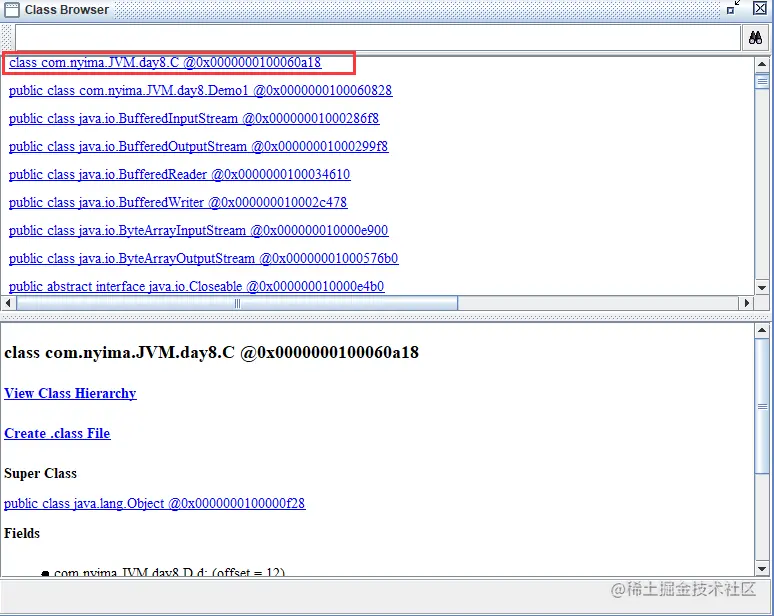Viewport: 774px width, 616px height.
Task: Click the horizontal scrollbar thumb
Action: coord(237,303)
